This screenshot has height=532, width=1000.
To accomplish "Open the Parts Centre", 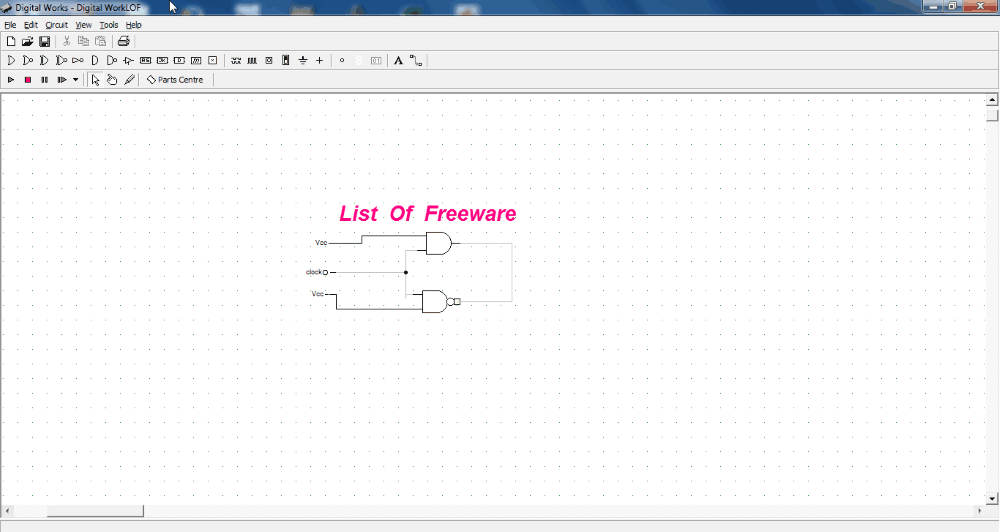I will click(175, 80).
